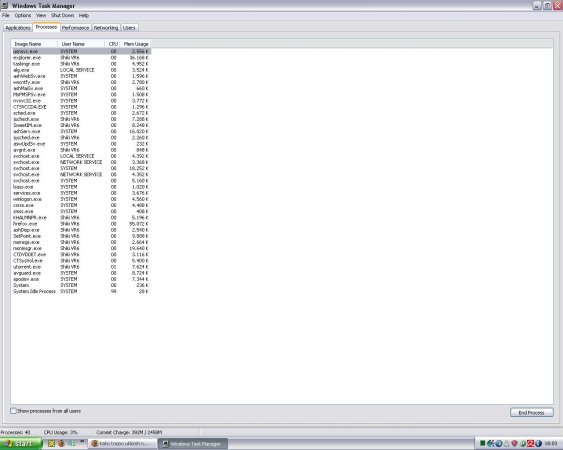Screen dimensions: 563x450
Task: Select the taskmgr.exe process row
Action: [x=81, y=64]
